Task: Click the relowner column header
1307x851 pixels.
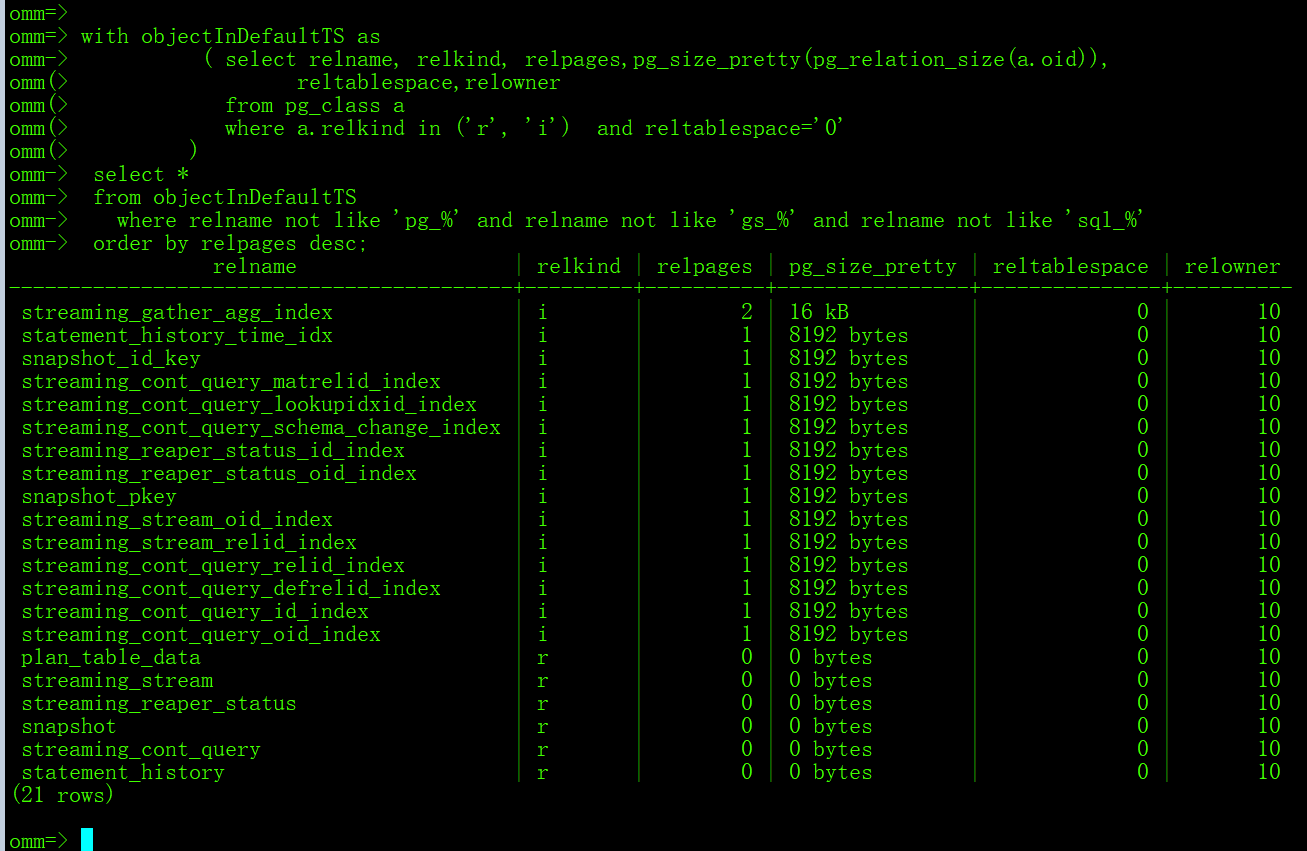Action: tap(1232, 267)
